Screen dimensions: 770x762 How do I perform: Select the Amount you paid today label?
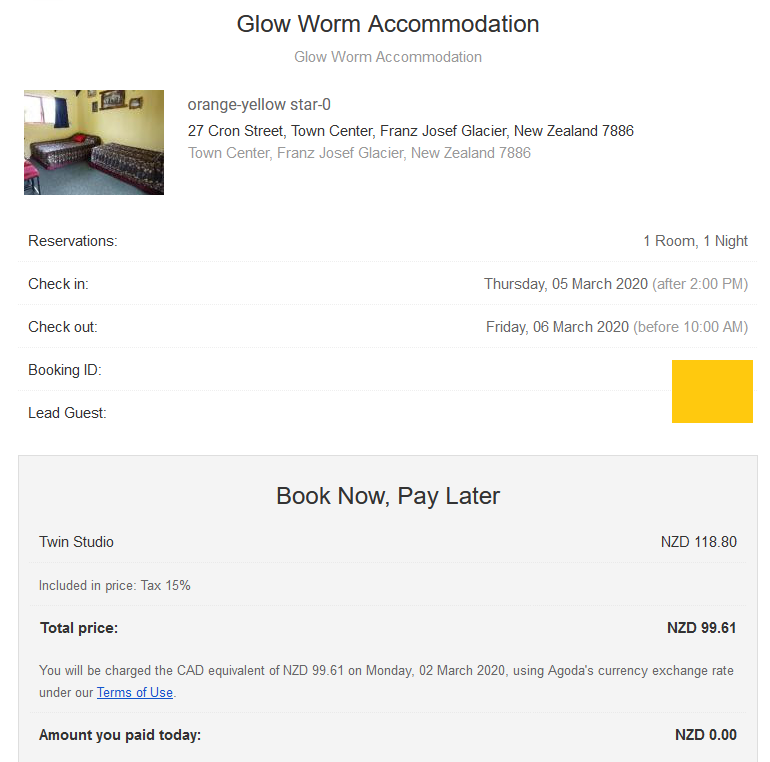pyautogui.click(x=120, y=735)
